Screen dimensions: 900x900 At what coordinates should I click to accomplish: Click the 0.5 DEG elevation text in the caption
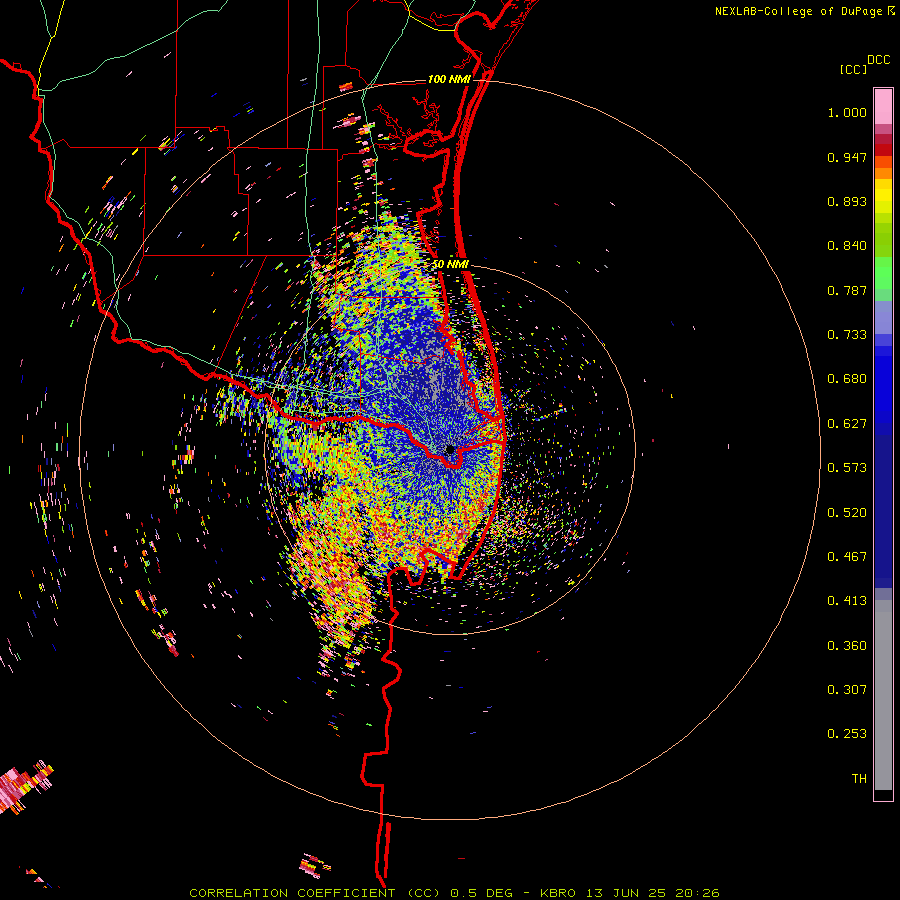[481, 893]
